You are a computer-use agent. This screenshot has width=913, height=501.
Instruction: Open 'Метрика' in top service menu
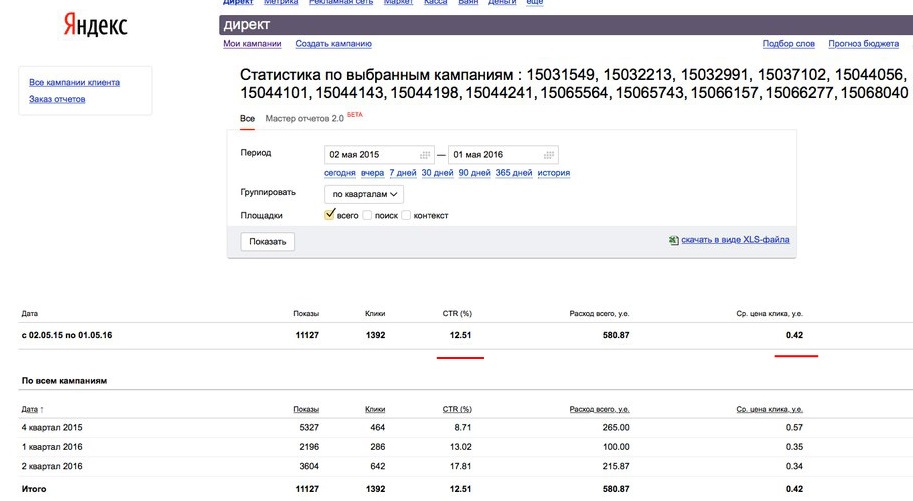(281, 2)
